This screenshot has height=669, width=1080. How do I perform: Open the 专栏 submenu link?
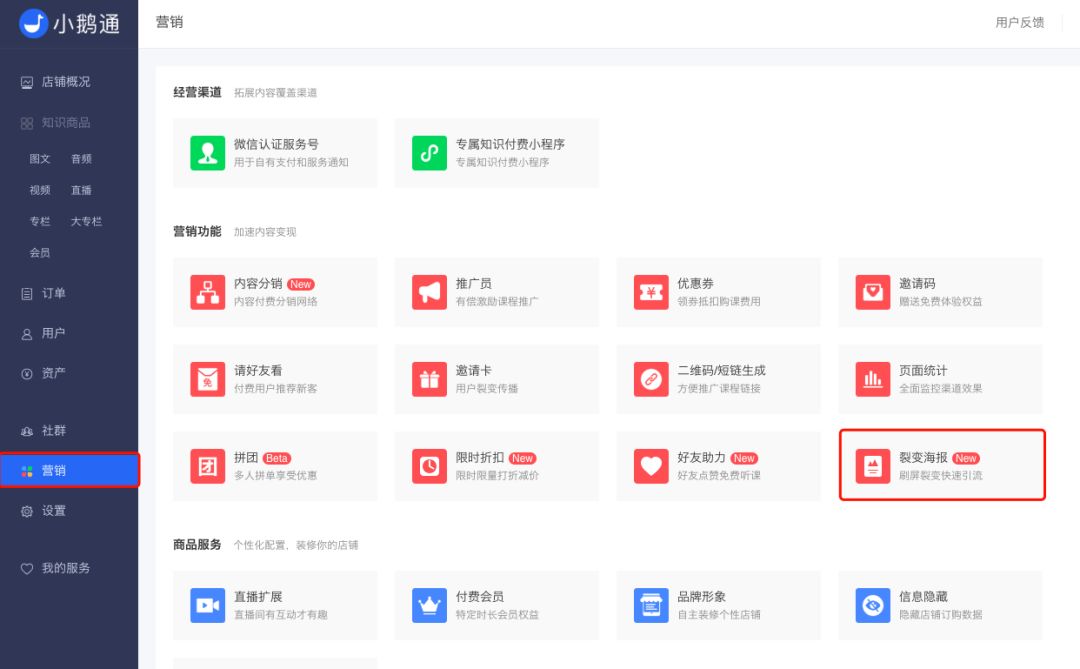(40, 221)
